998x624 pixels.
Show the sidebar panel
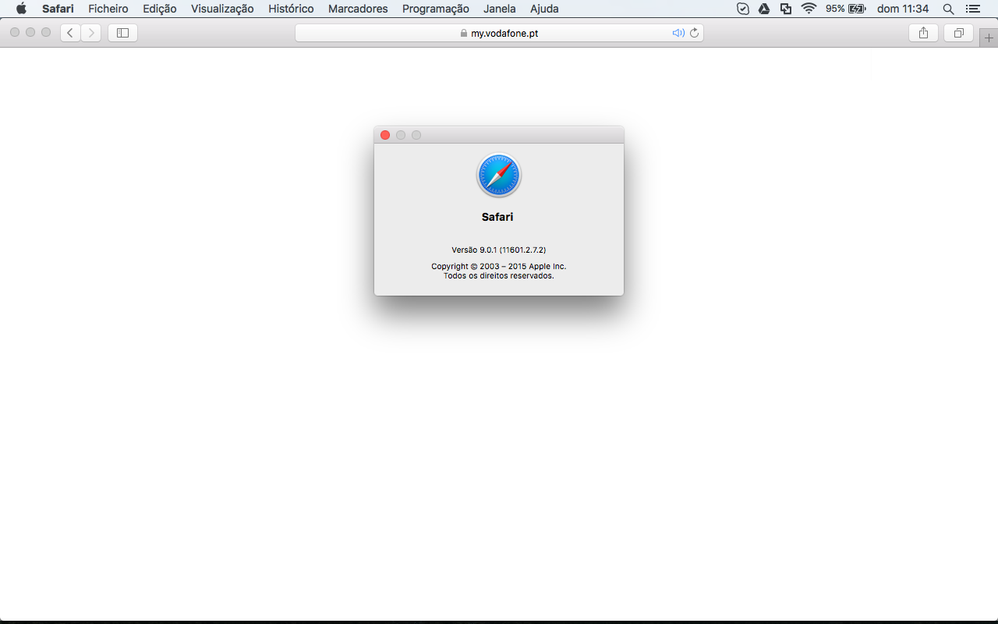click(123, 33)
